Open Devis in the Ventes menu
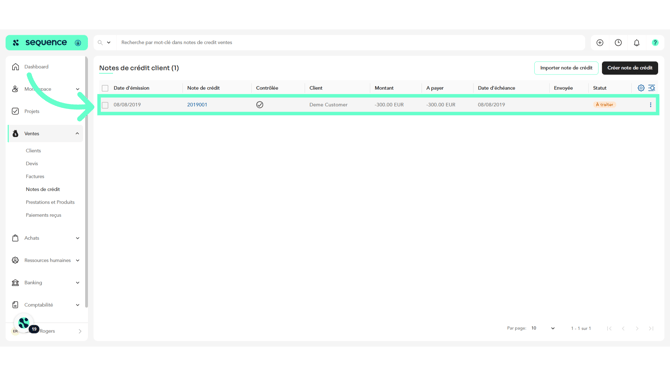The height and width of the screenshot is (376, 670). [32, 163]
